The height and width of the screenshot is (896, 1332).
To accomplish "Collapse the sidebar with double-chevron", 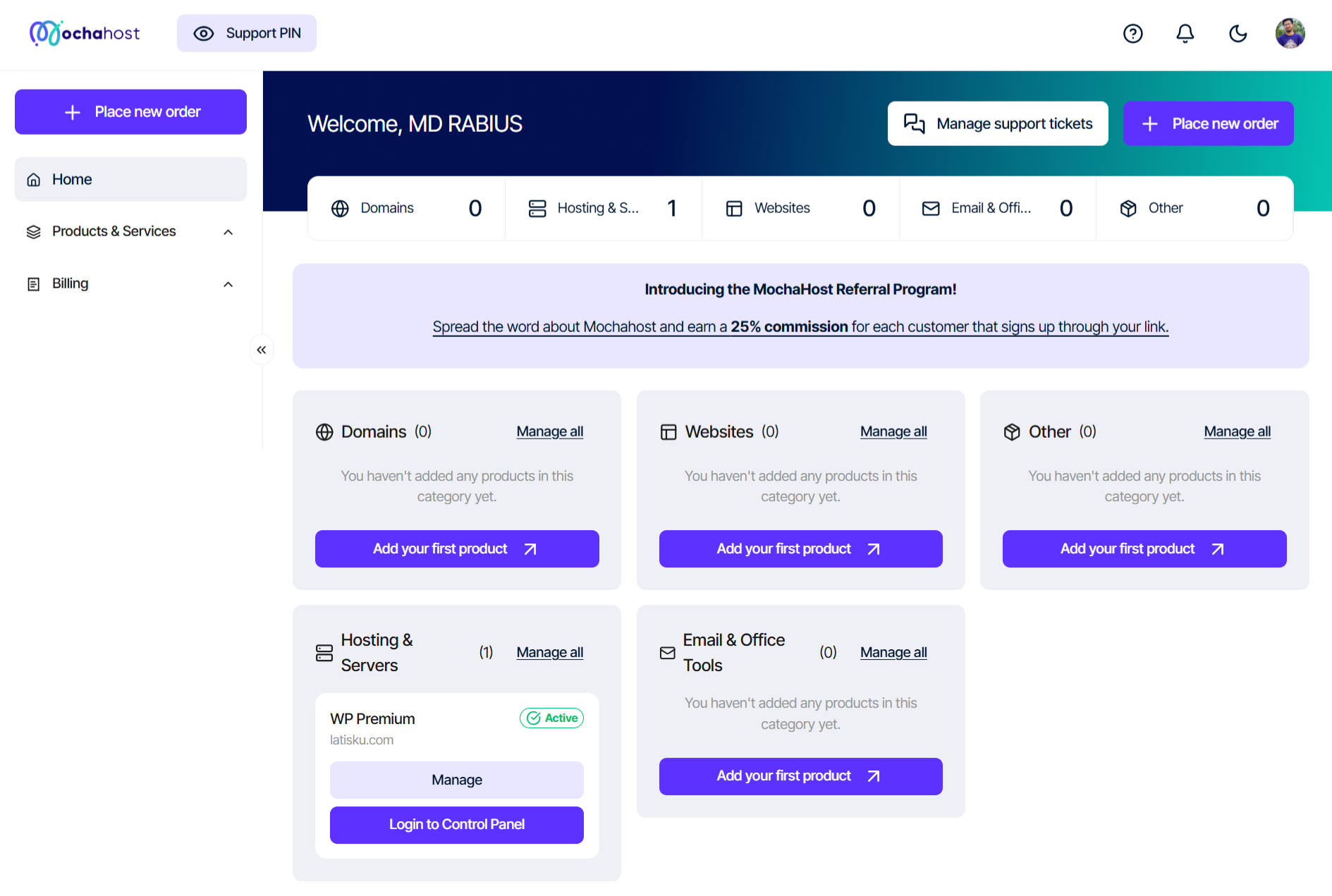I will click(262, 350).
